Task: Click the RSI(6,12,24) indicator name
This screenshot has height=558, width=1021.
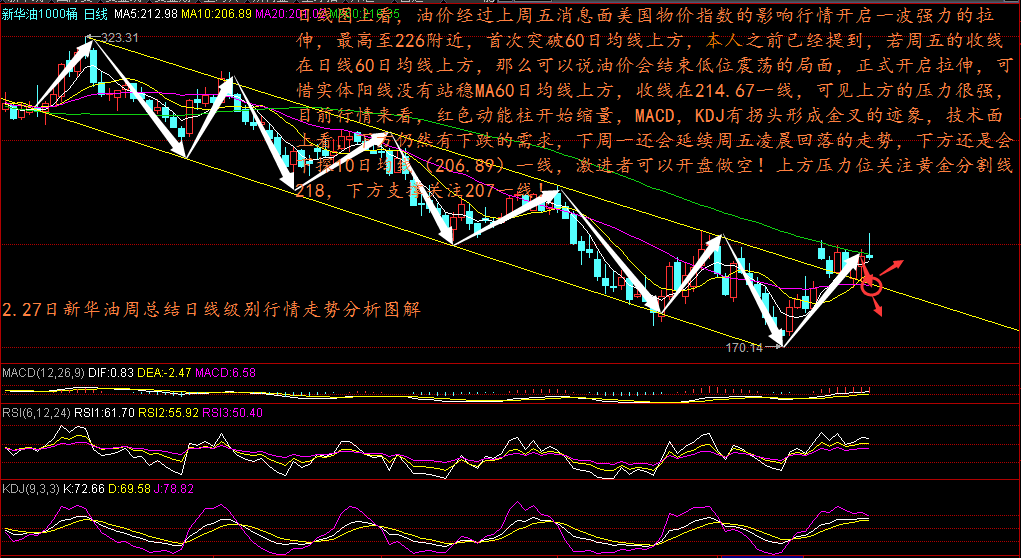Action: coord(36,411)
